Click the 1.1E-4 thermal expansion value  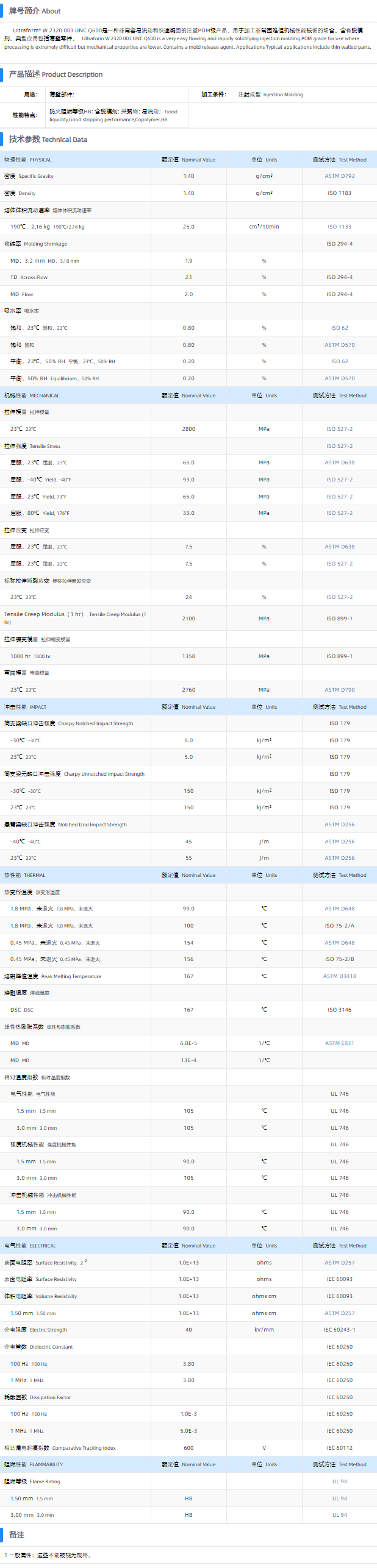188,1060
